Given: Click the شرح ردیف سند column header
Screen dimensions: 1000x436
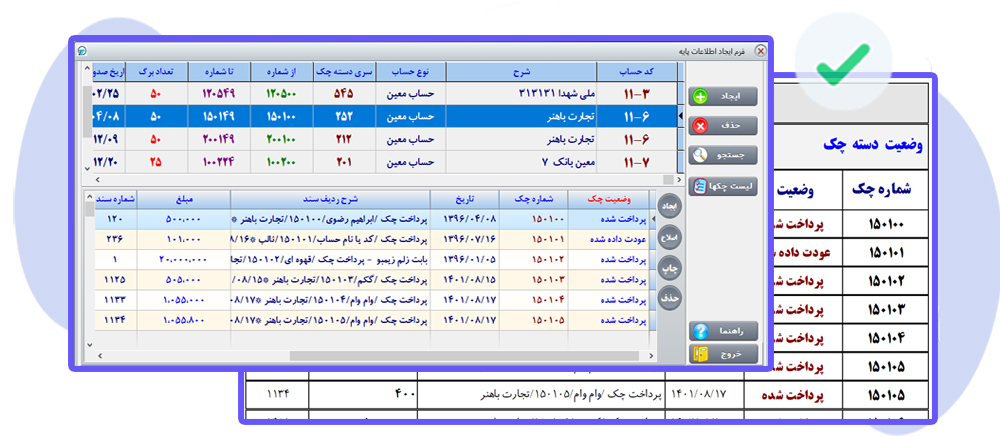Looking at the screenshot, I should (330, 200).
